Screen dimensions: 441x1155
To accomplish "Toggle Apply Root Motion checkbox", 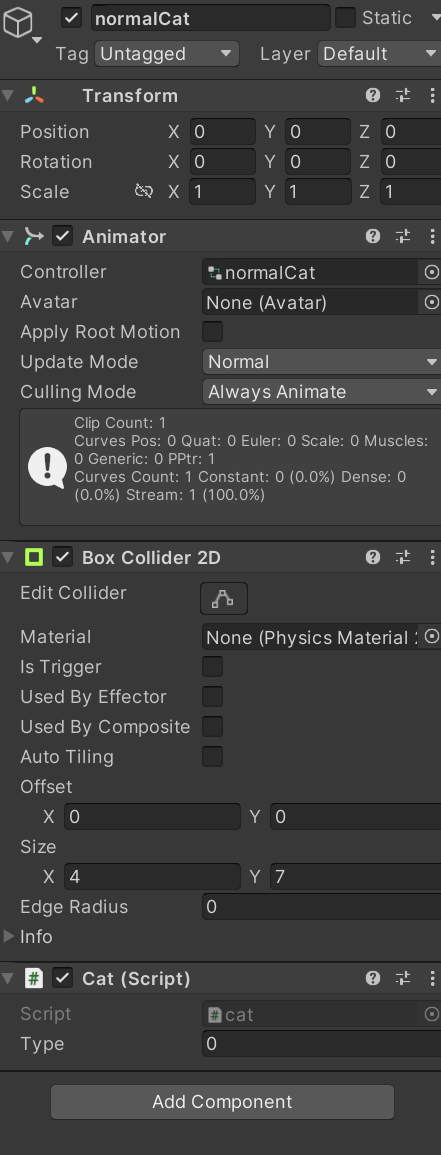I will tap(212, 331).
